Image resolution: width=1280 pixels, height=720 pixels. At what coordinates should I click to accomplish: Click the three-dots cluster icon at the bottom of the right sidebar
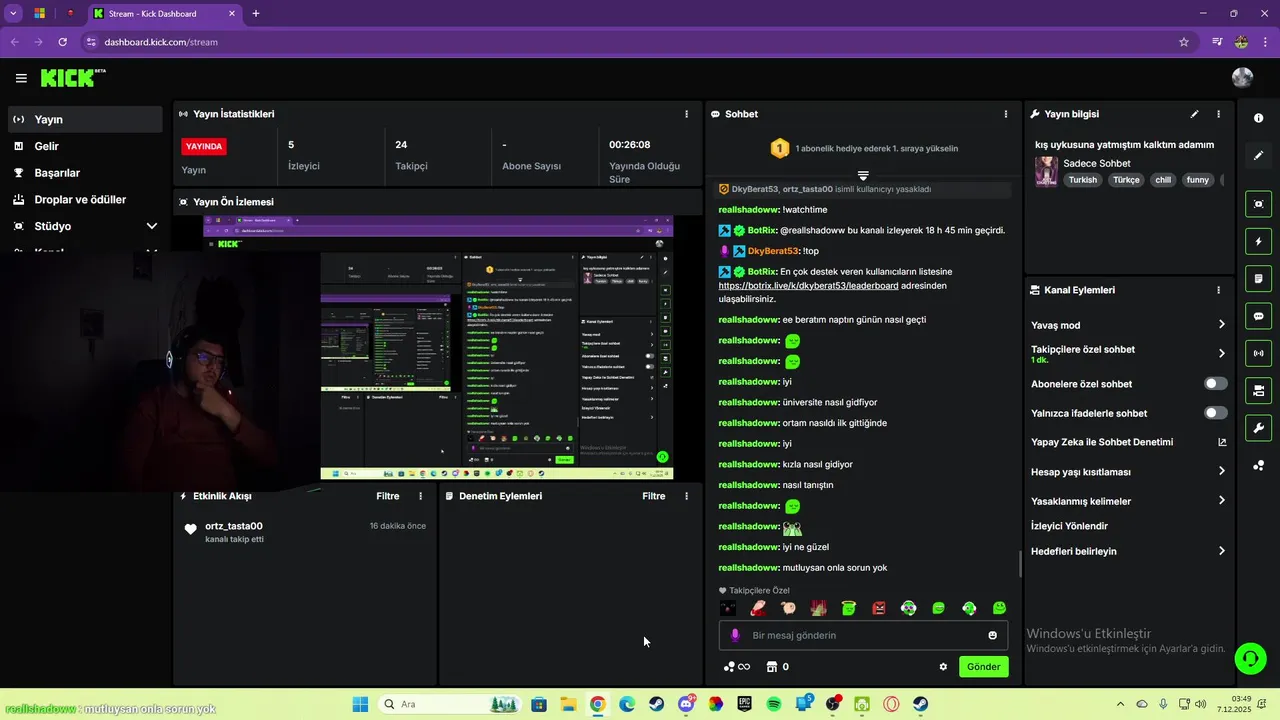coord(1258,466)
